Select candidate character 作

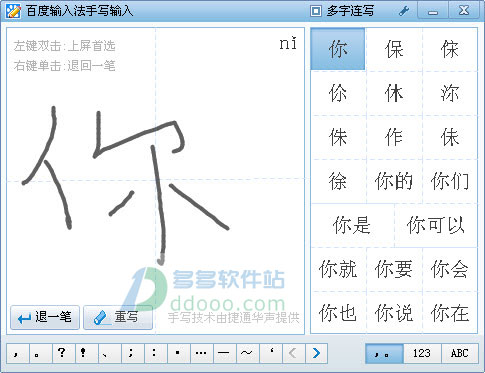pos(394,137)
